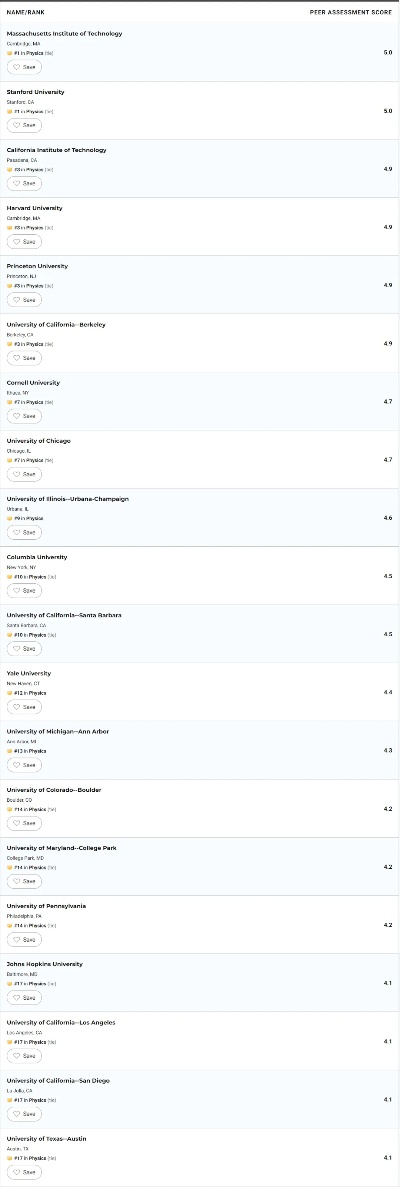Save University of California--Santa Barbara

24,649
